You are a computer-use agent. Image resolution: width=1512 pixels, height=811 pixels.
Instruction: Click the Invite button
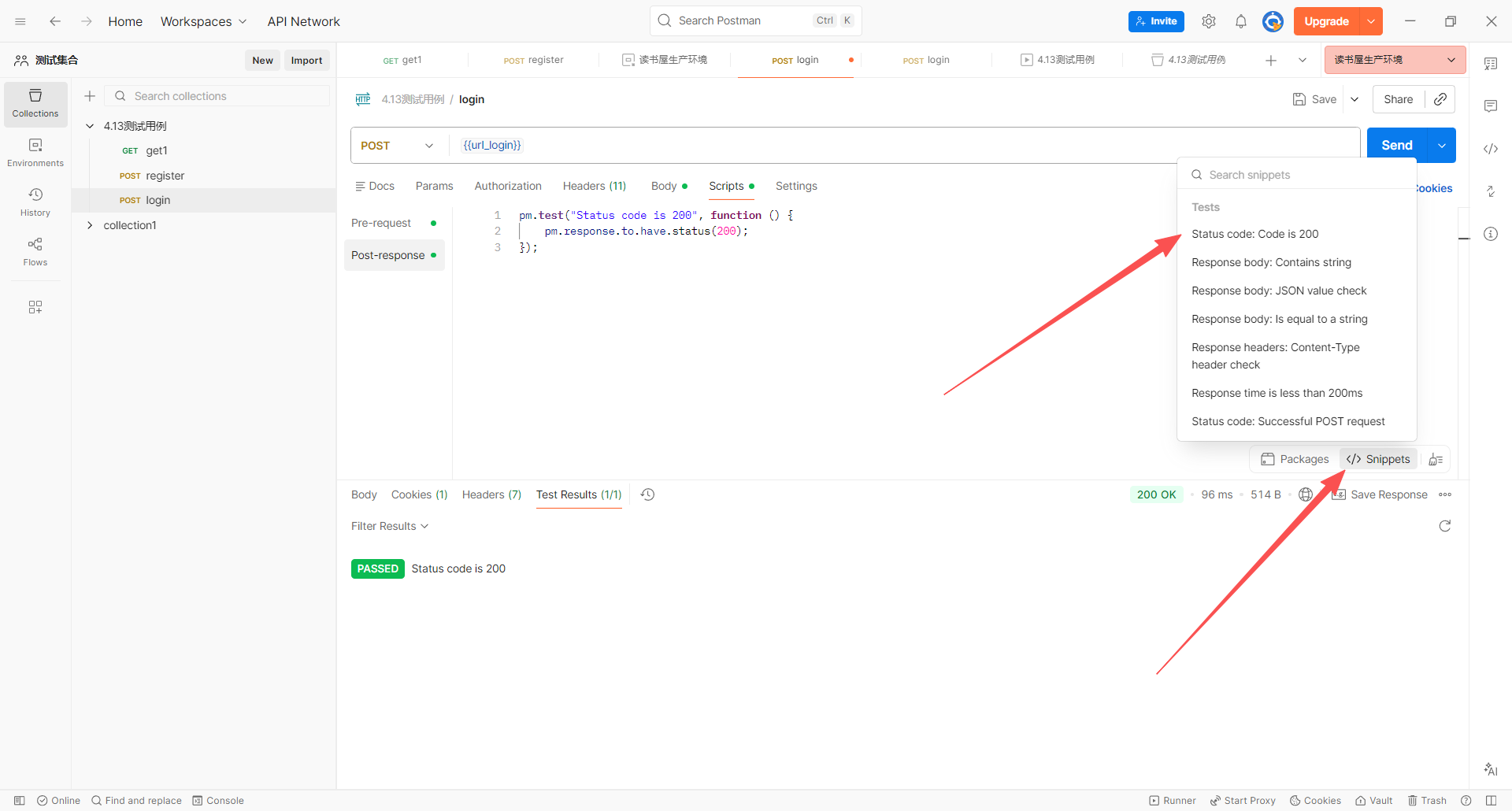click(x=1156, y=21)
